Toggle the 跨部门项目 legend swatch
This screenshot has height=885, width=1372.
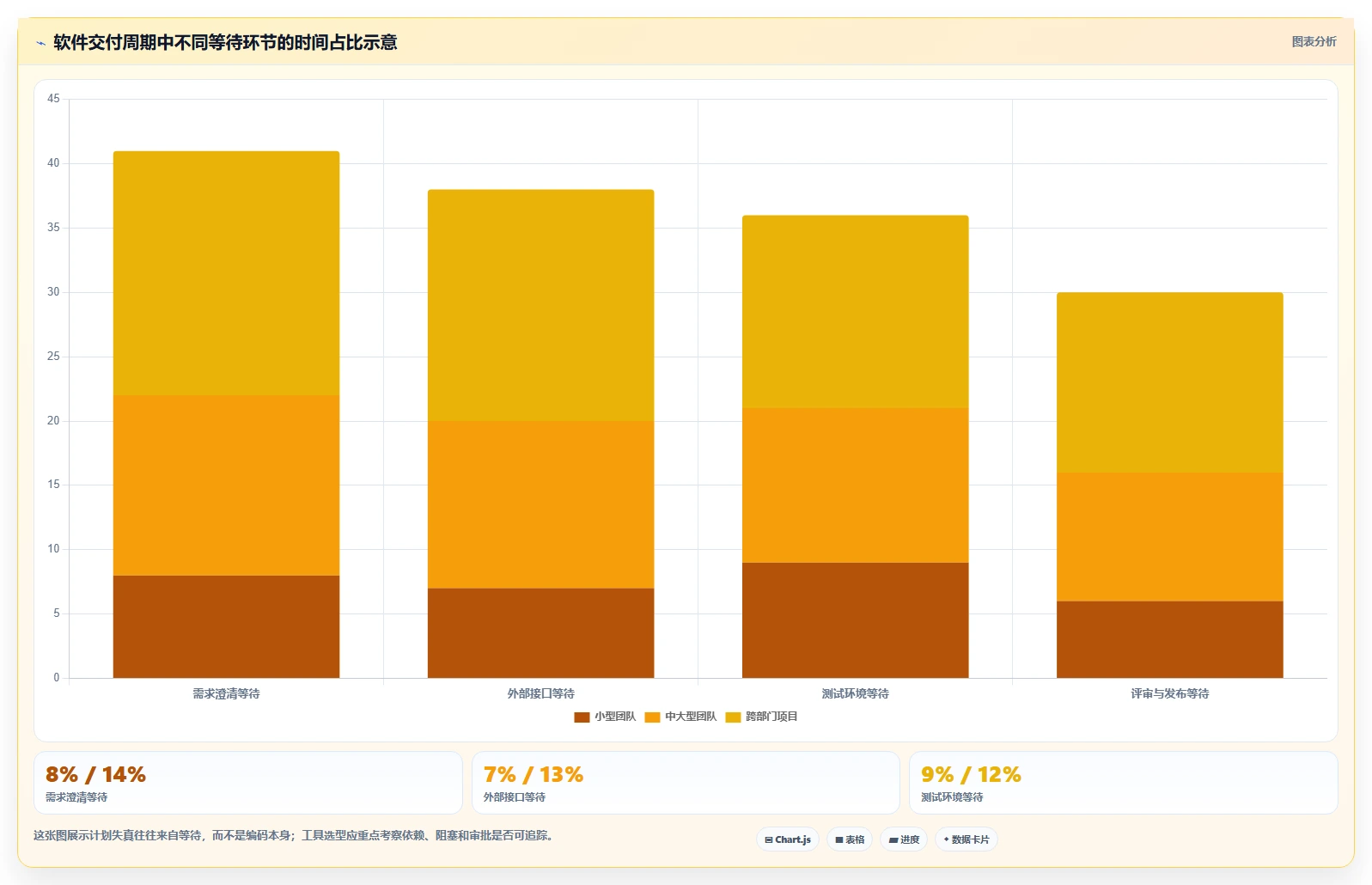pyautogui.click(x=733, y=717)
